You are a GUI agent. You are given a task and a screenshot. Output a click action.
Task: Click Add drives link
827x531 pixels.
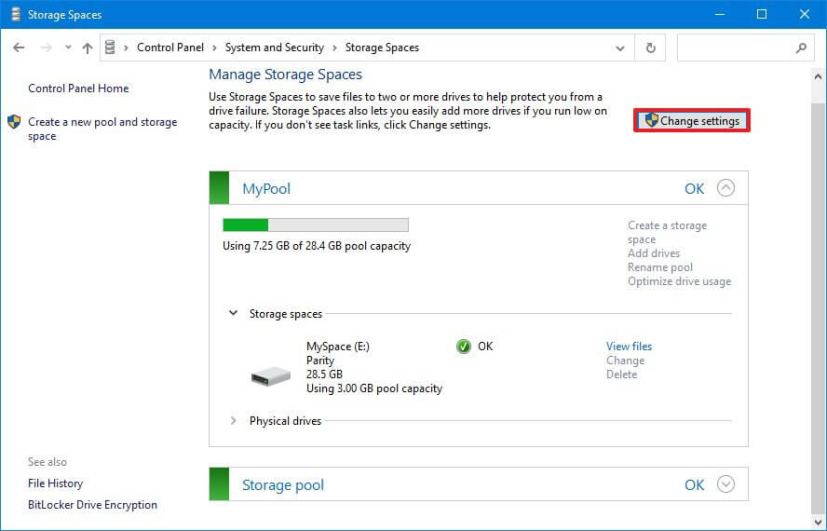point(653,253)
